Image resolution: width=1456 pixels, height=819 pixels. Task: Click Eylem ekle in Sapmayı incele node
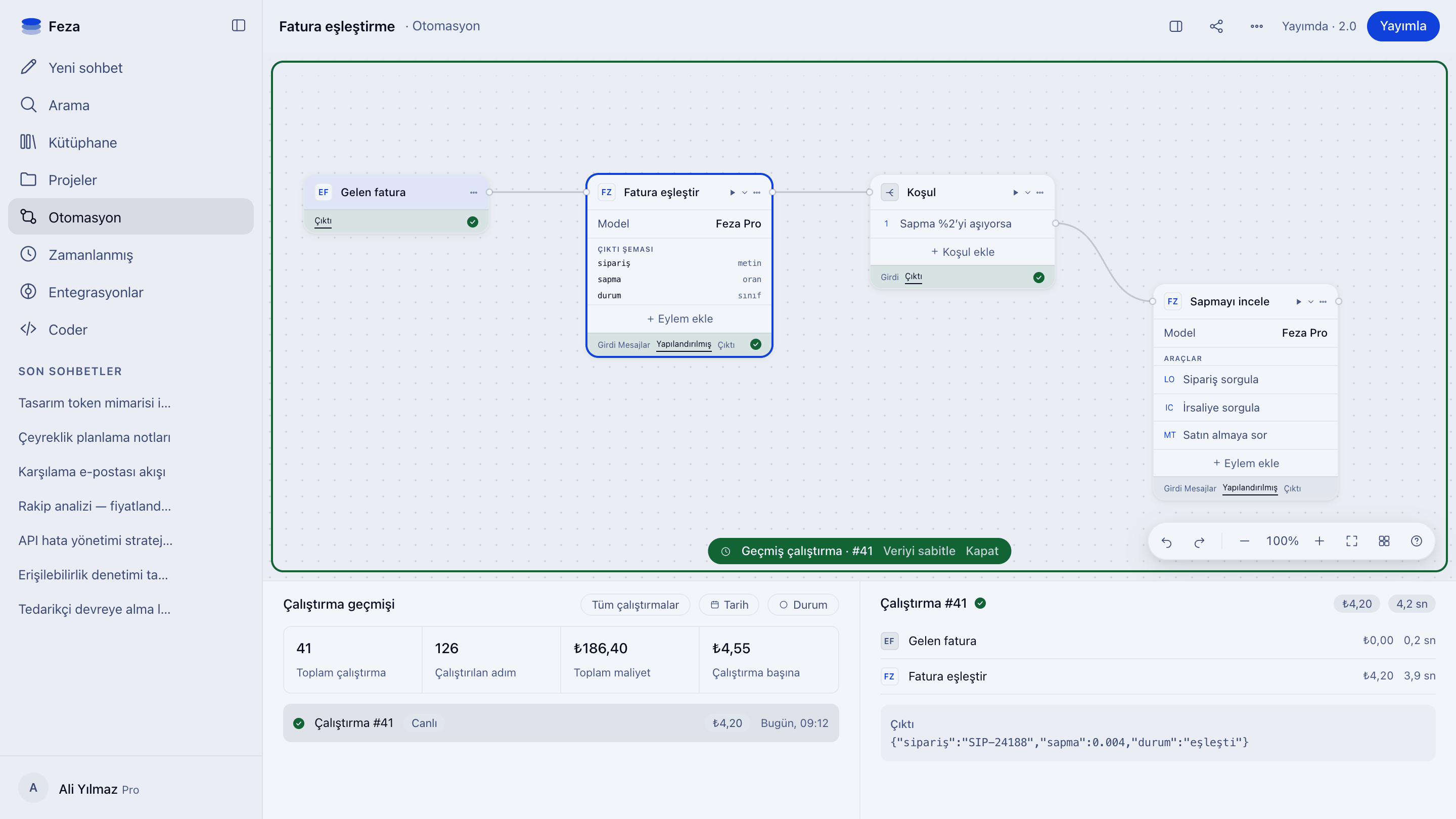(1246, 464)
